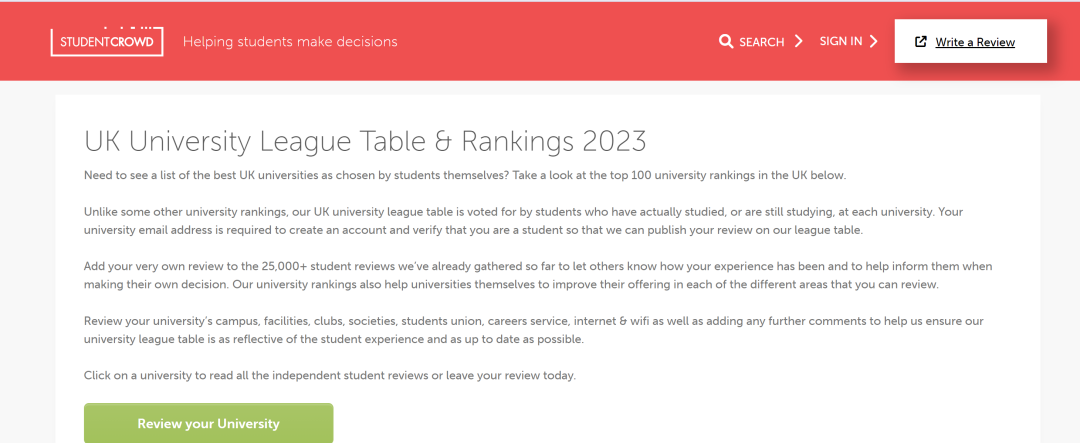
Task: Click the Helping students make decisions tagline
Action: pos(290,41)
